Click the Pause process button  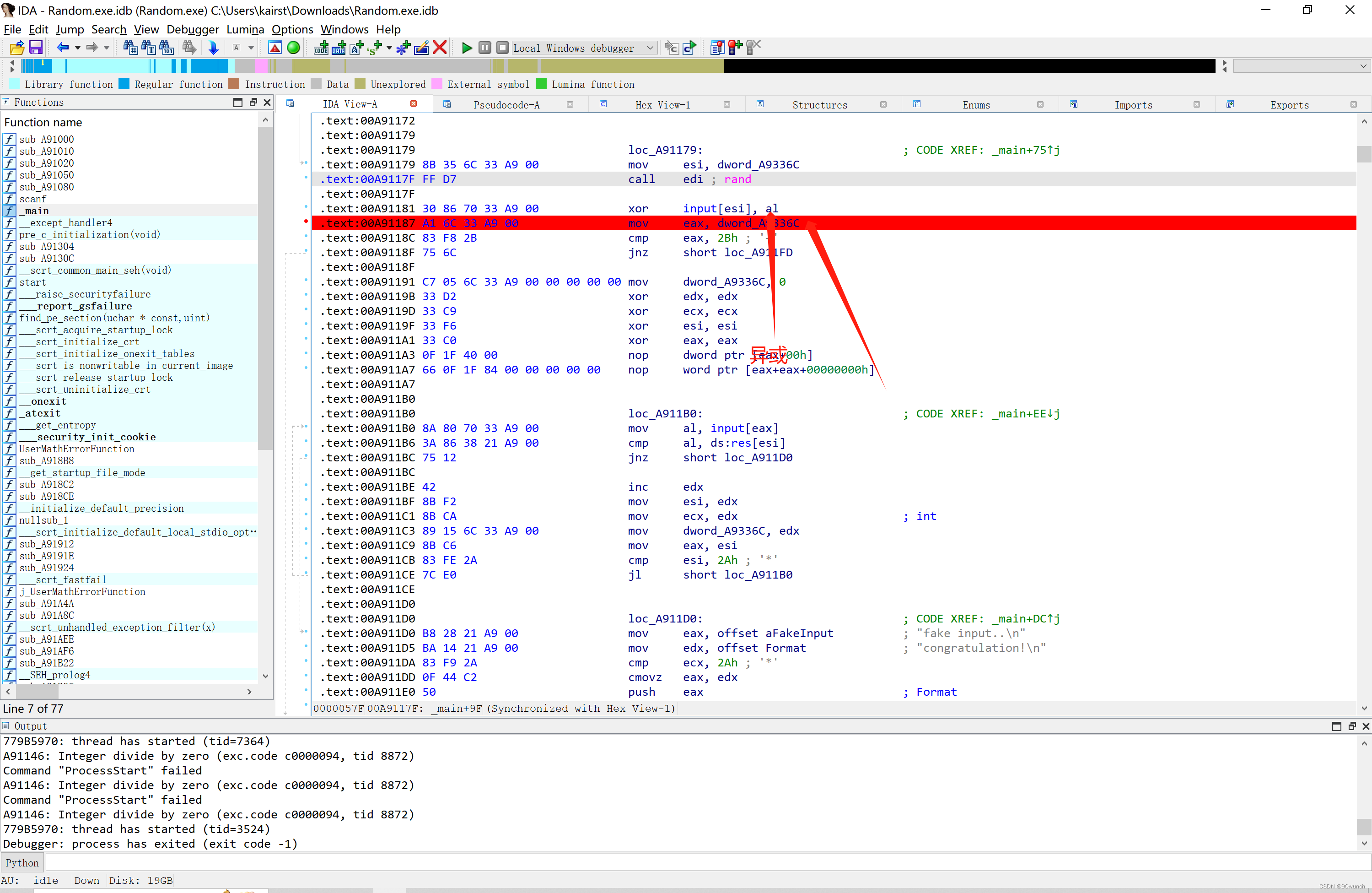pyautogui.click(x=485, y=48)
